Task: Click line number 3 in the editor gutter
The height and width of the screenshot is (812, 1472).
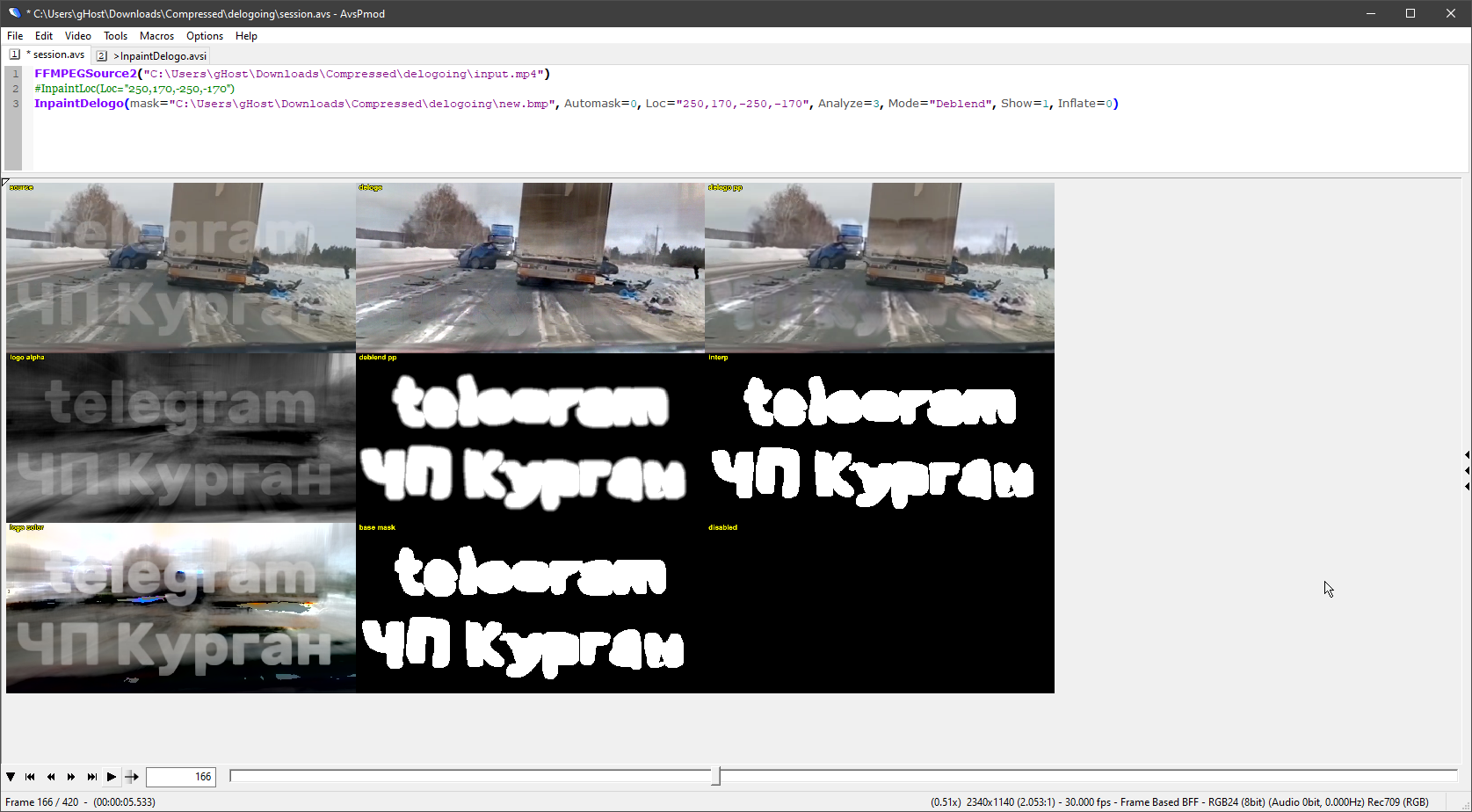Action: (16, 104)
